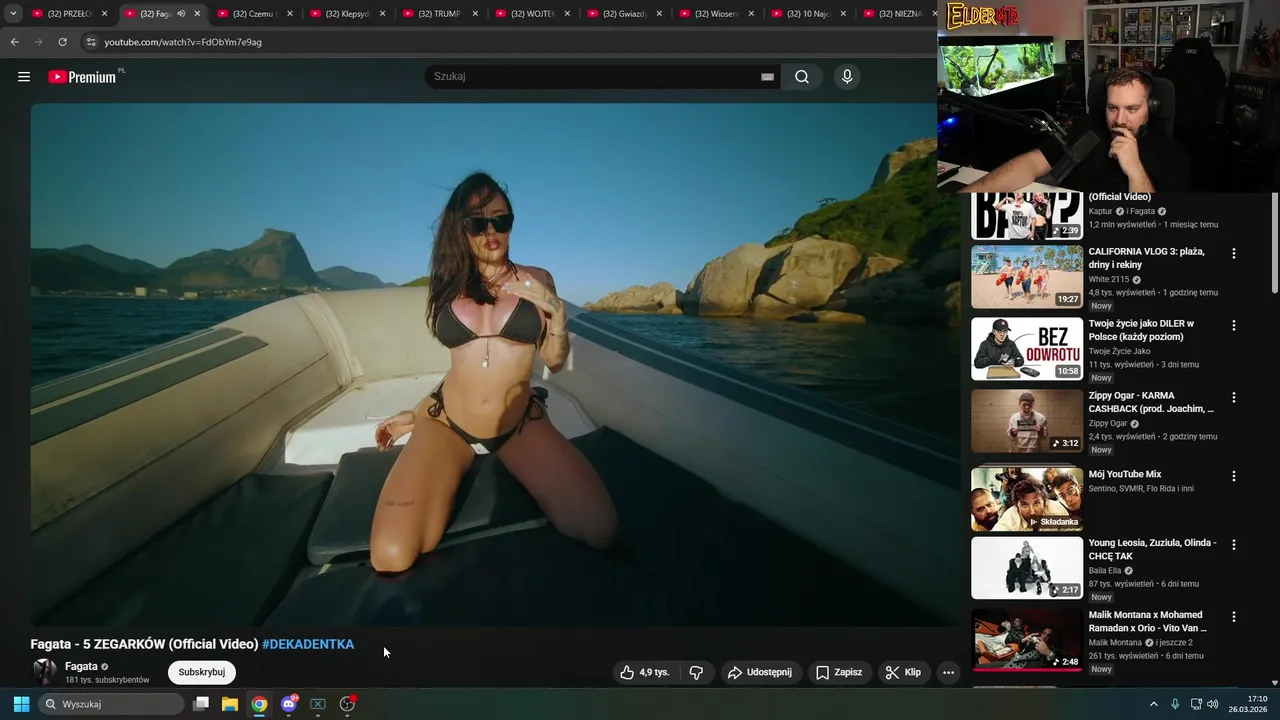The image size is (1280, 720).
Task: Select the youtube.com address bar URL
Action: point(183,42)
